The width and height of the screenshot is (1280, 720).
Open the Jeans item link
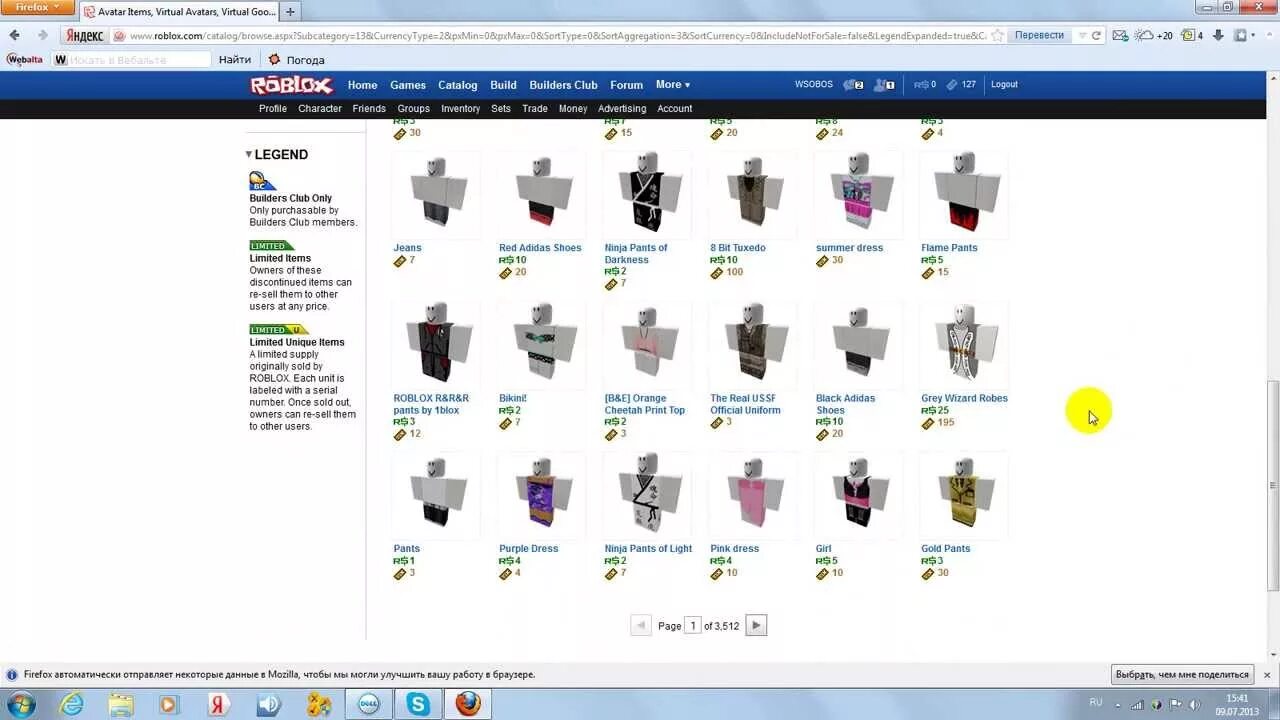tap(407, 248)
